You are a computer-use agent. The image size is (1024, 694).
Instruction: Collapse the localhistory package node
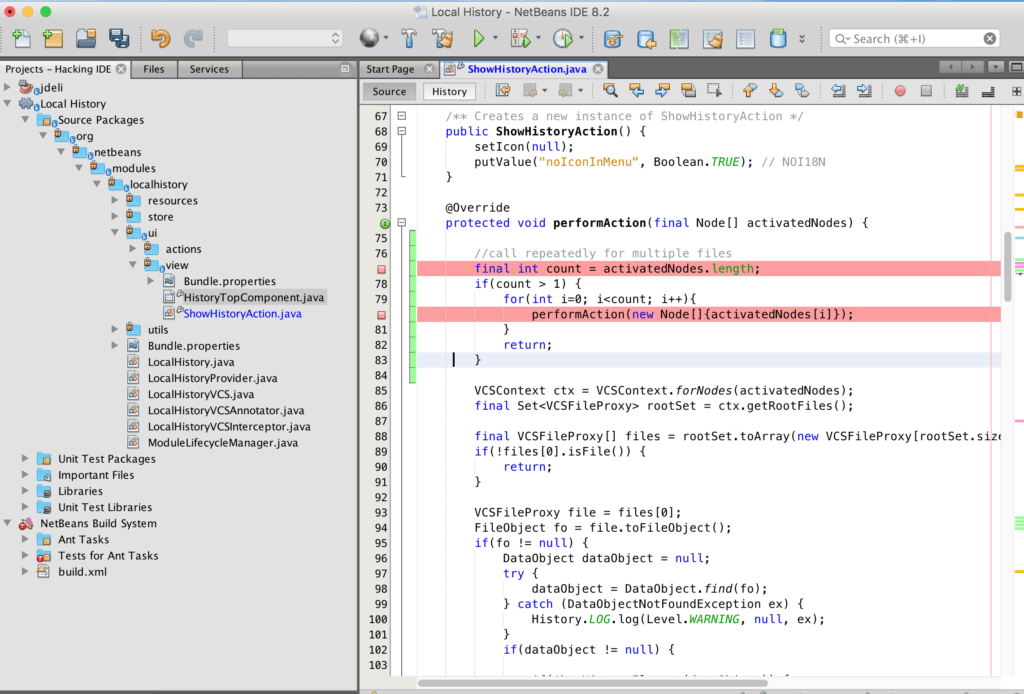tap(98, 184)
